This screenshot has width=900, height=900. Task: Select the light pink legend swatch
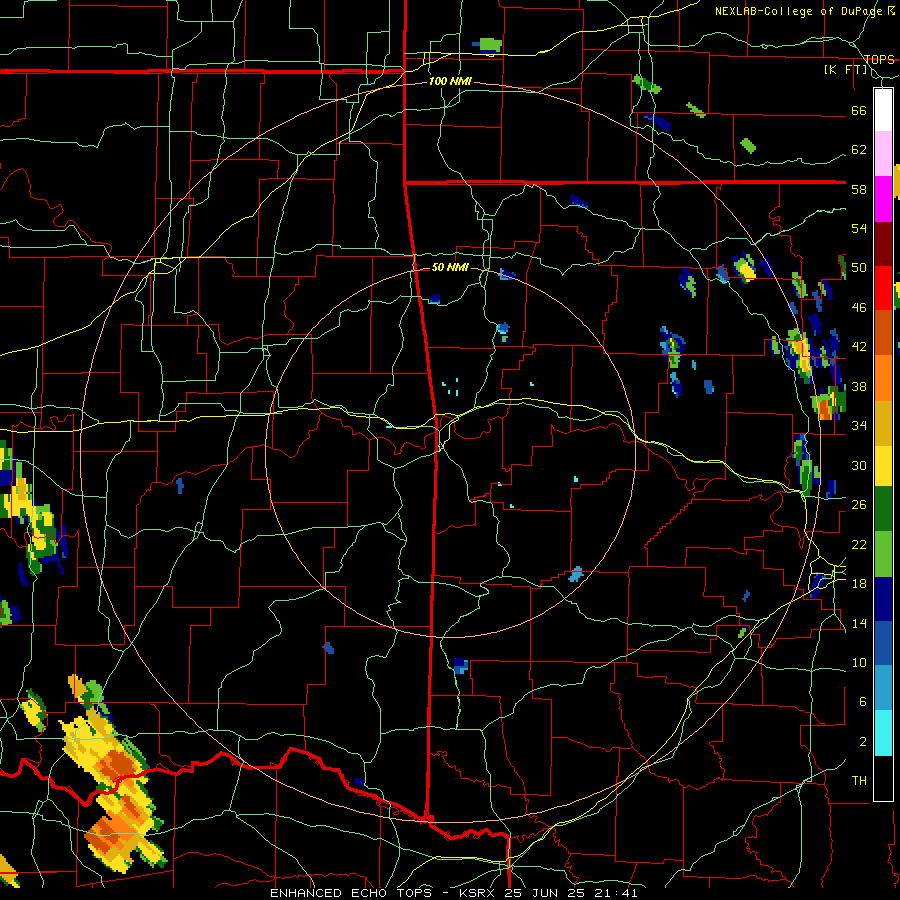(883, 154)
